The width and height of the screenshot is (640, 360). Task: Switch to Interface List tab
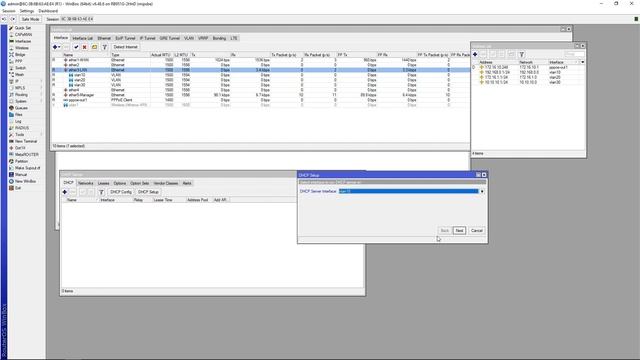[x=82, y=38]
